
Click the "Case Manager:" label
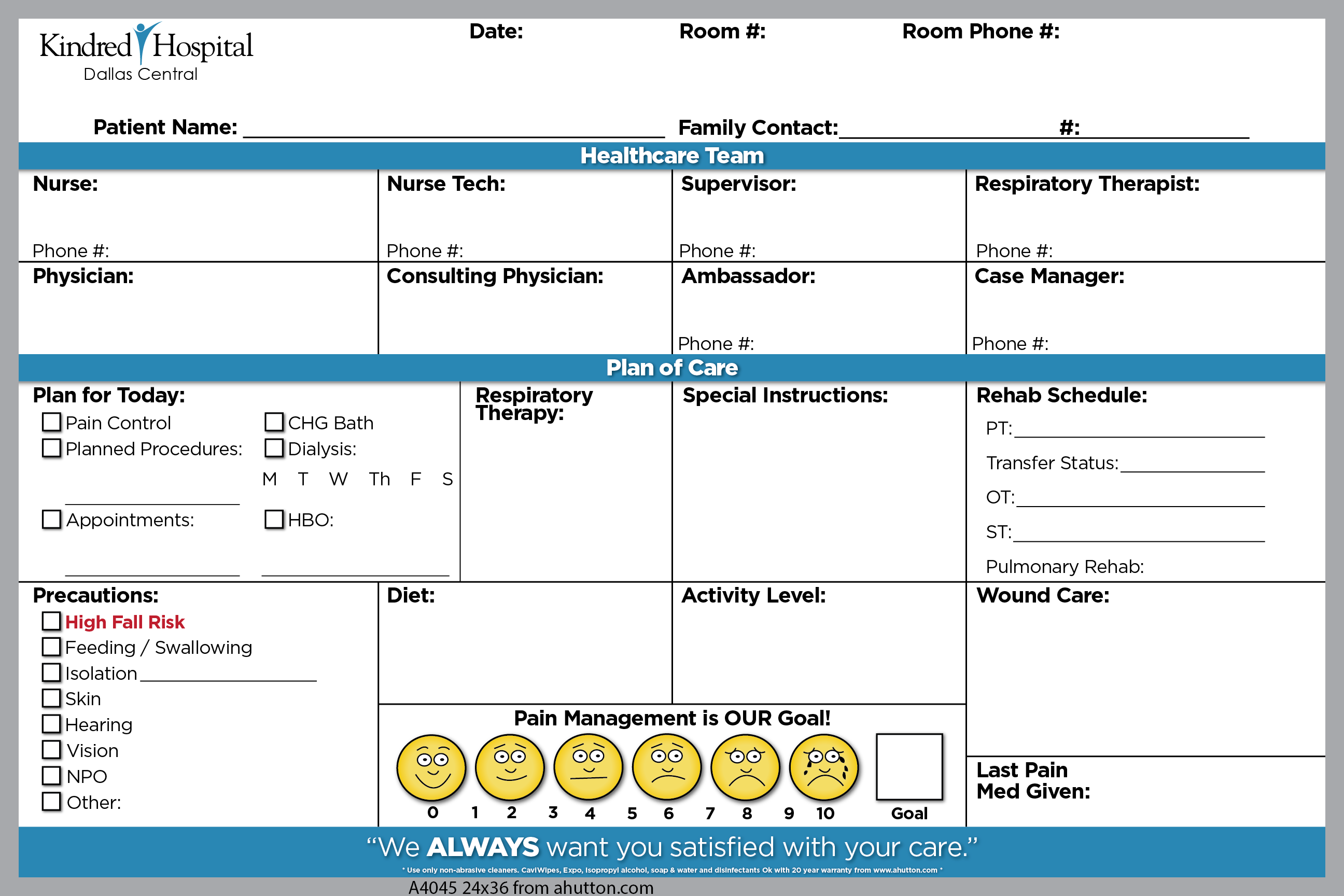click(x=1049, y=276)
